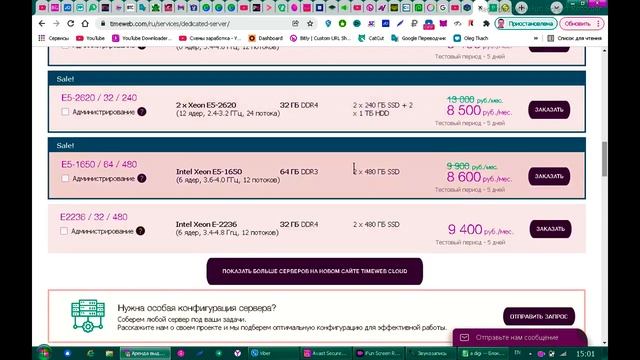The width and height of the screenshot is (640, 360).
Task: Select the Intel Xeon E-2236 text
Action: pyautogui.click(x=206, y=224)
